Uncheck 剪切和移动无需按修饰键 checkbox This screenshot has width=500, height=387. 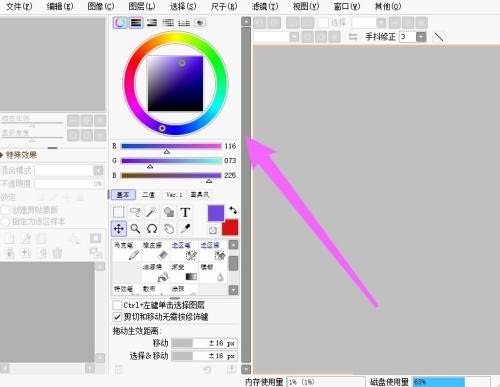tap(117, 317)
